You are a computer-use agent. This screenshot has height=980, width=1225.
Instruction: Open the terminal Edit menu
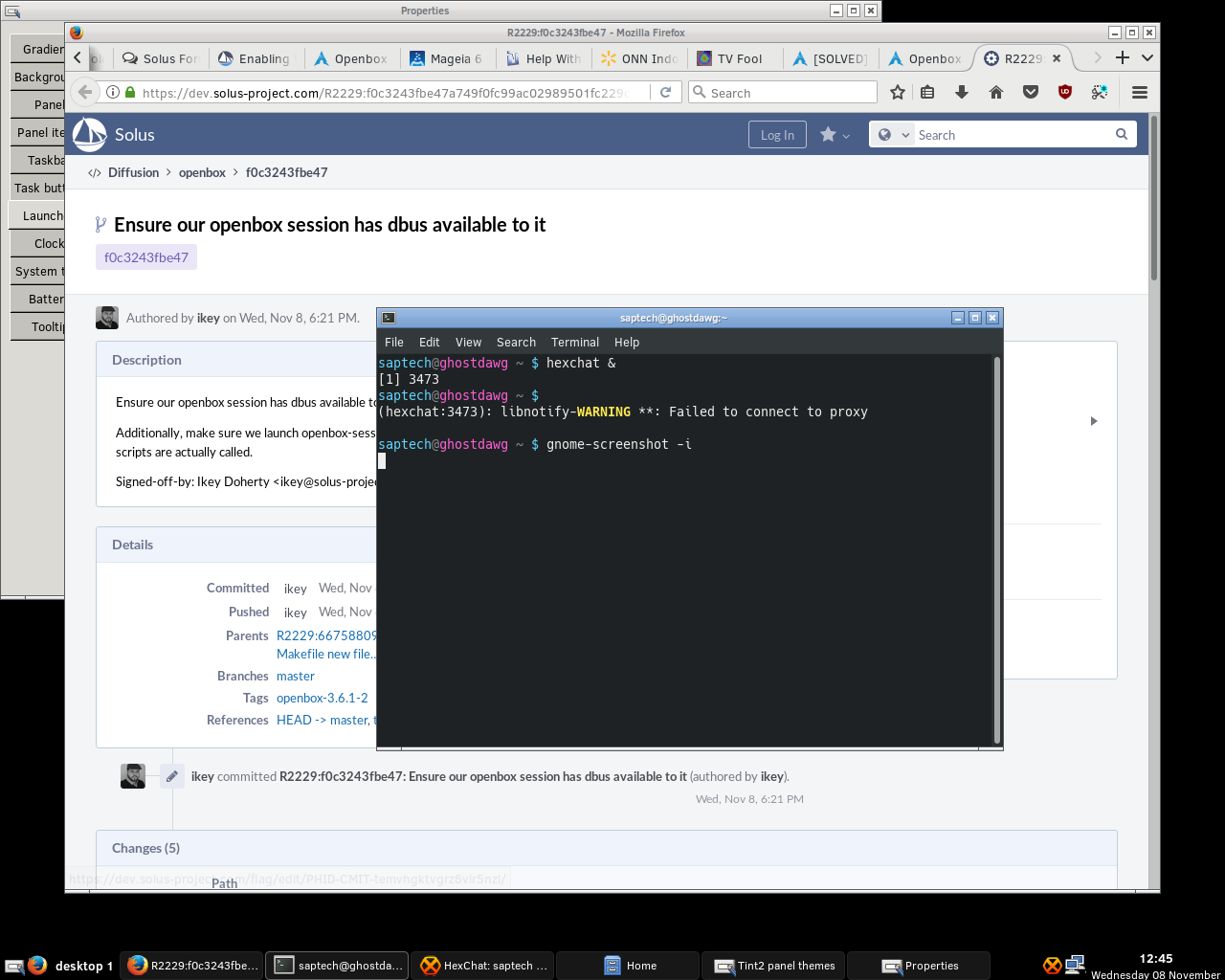(429, 342)
